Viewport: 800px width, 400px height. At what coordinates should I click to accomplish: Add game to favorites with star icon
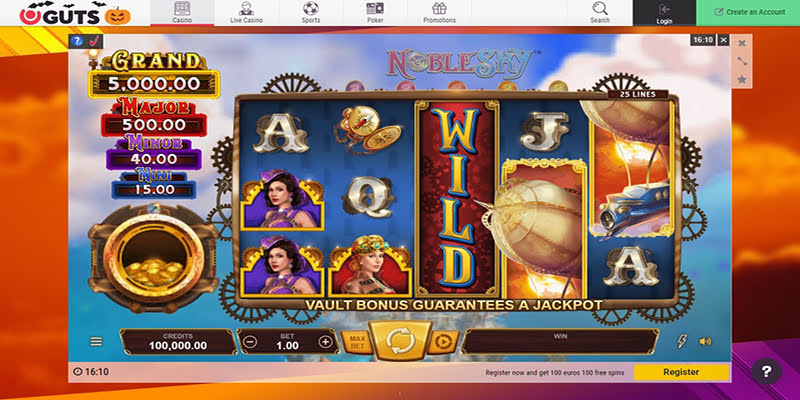(742, 80)
